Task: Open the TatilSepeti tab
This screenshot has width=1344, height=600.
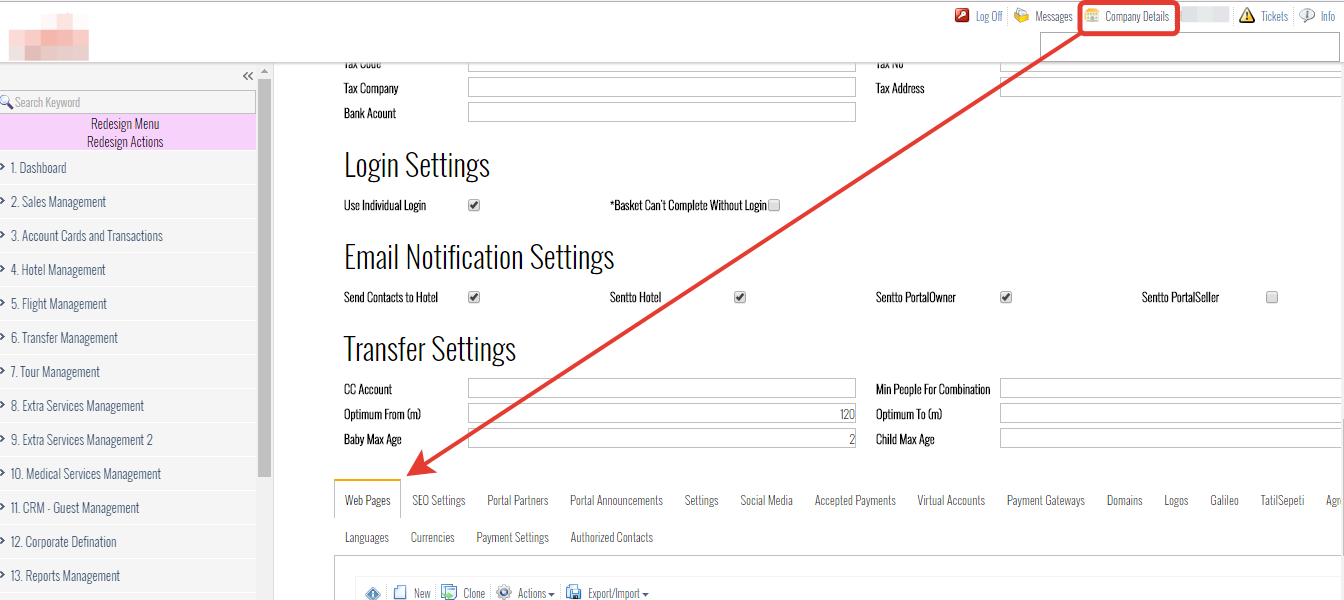Action: [x=1282, y=500]
